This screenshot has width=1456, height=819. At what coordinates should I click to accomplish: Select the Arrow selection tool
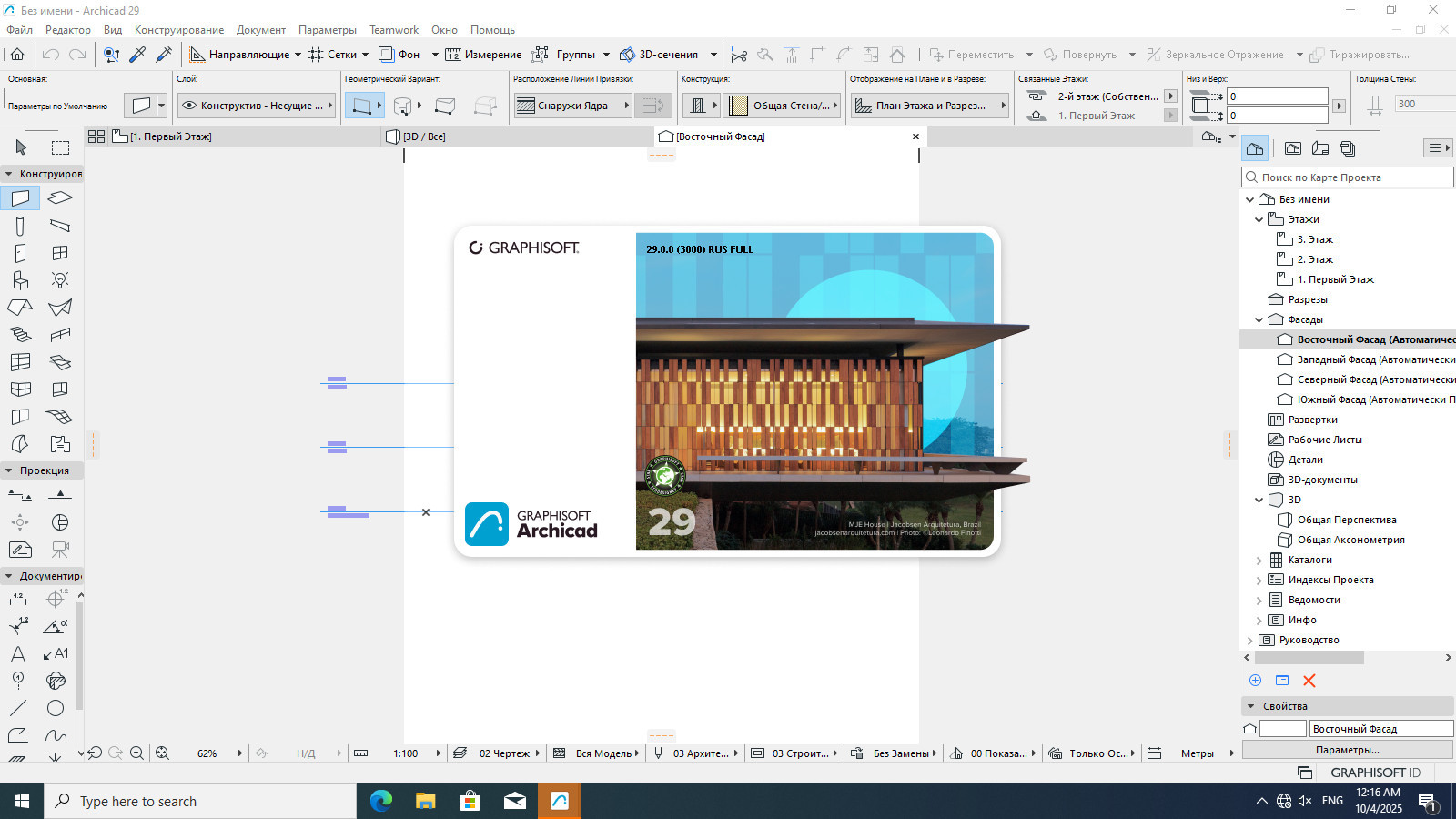(x=21, y=147)
